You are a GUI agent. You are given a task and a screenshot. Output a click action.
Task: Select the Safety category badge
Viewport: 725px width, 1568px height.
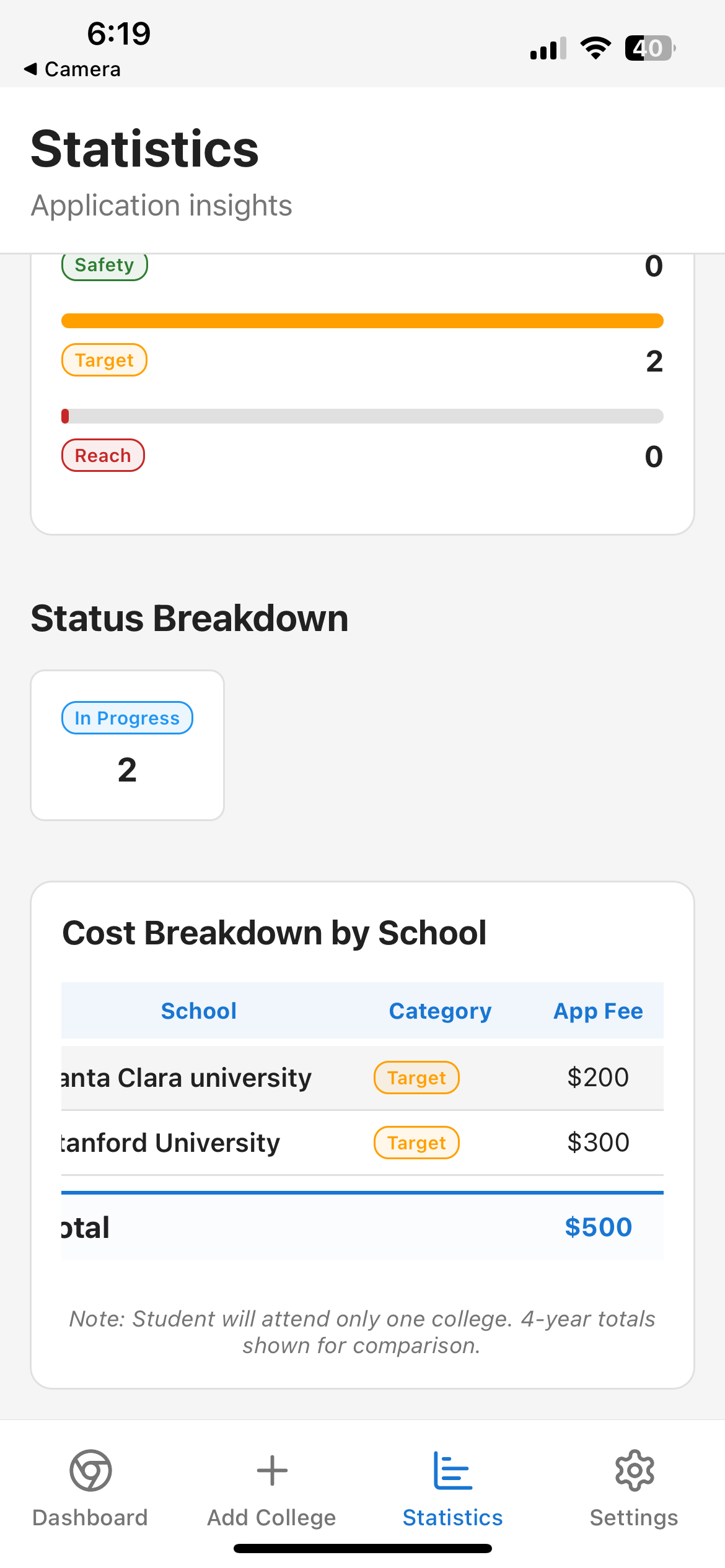(105, 266)
